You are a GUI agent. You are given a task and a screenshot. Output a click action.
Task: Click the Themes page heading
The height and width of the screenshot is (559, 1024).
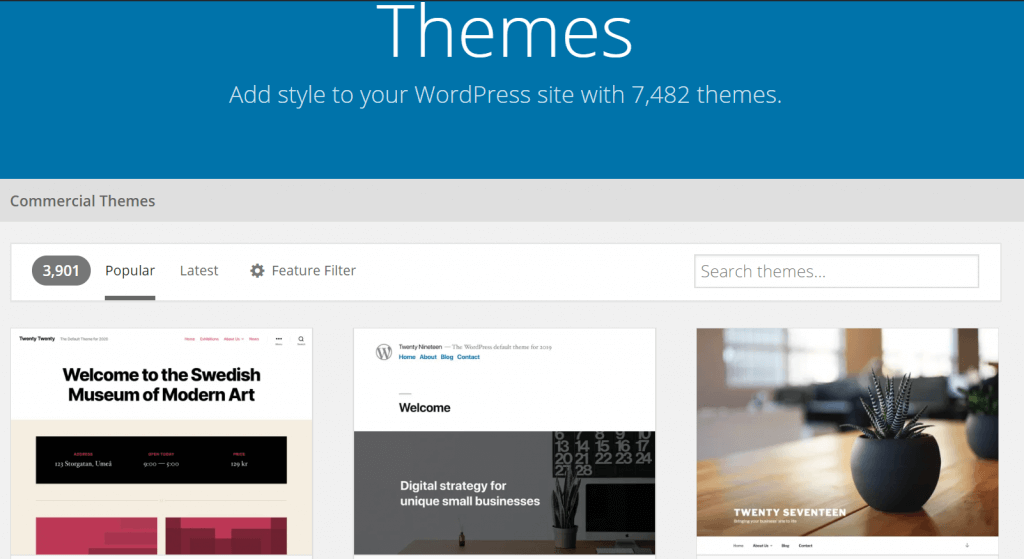505,31
